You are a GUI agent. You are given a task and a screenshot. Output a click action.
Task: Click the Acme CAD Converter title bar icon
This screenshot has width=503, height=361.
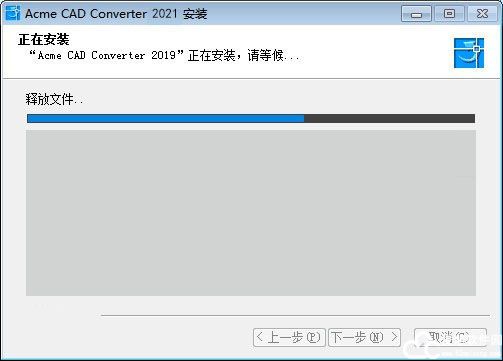coord(13,13)
